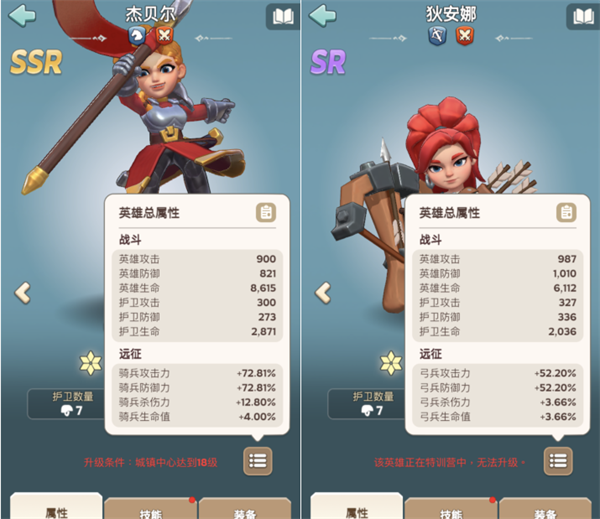Toggle attribute list button on 狄安娜 screen
This screenshot has height=519, width=600.
click(558, 461)
